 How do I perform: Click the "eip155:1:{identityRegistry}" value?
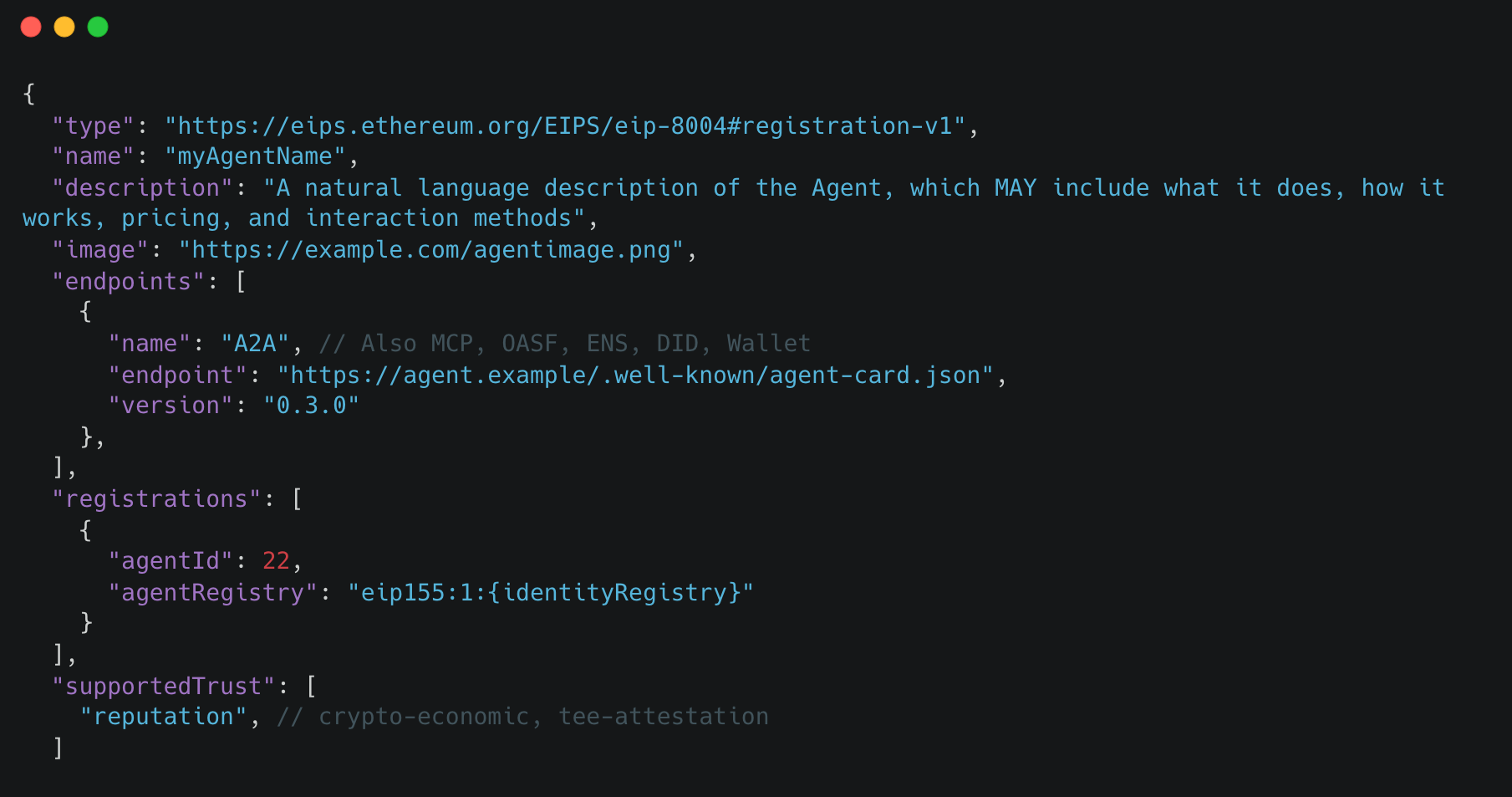coord(550,592)
